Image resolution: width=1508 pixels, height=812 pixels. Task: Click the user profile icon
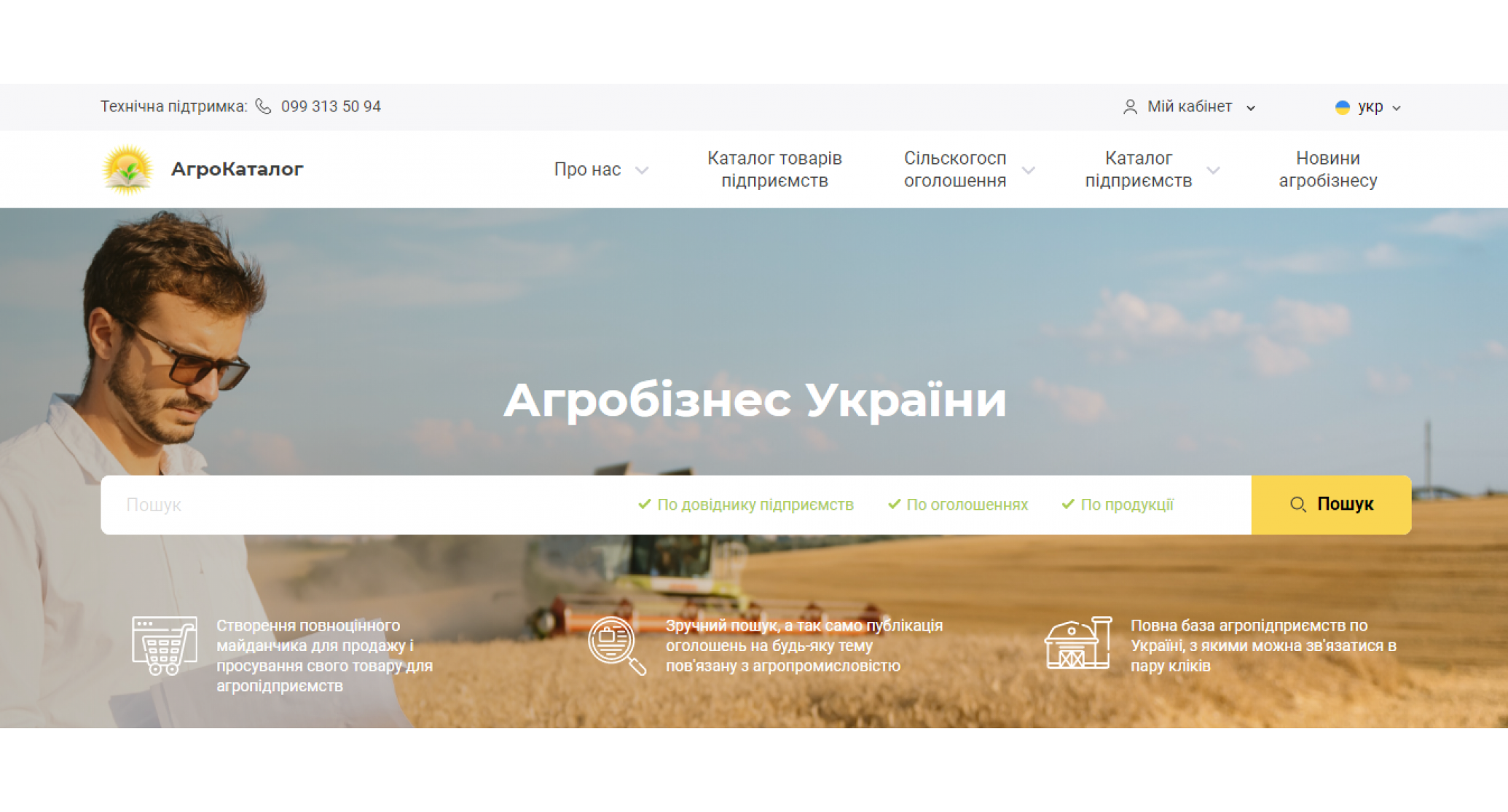pyautogui.click(x=1130, y=107)
